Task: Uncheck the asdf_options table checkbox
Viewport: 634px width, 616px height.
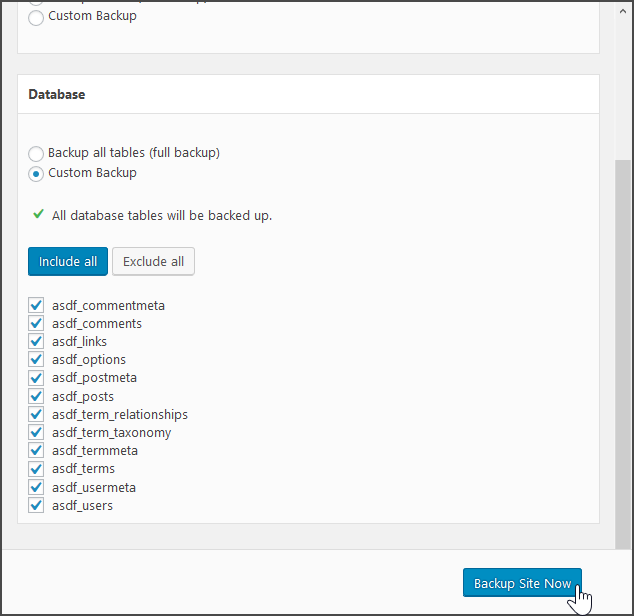Action: click(x=36, y=359)
